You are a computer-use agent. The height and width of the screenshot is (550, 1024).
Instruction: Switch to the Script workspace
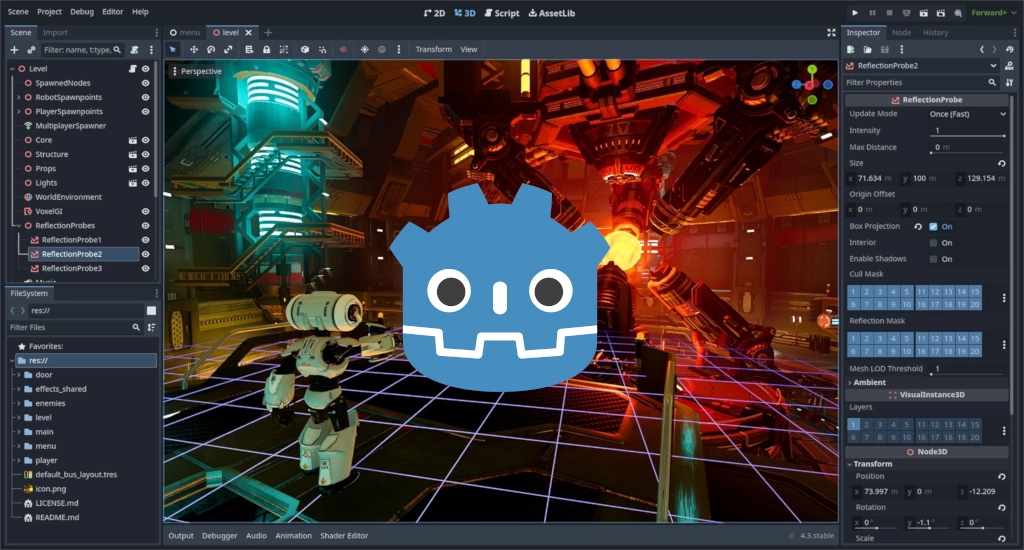(502, 13)
